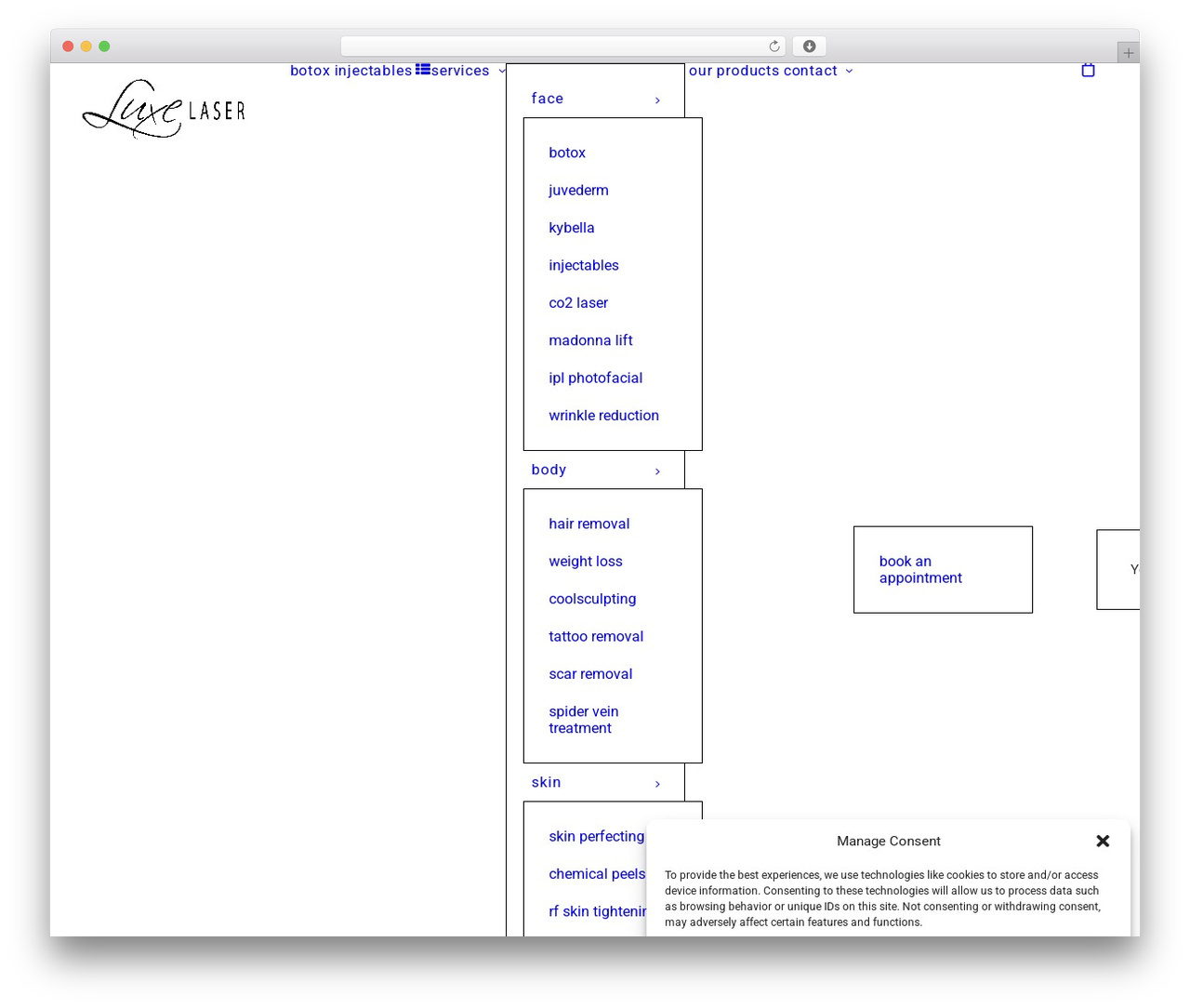Open the skin perfecting link

point(597,836)
